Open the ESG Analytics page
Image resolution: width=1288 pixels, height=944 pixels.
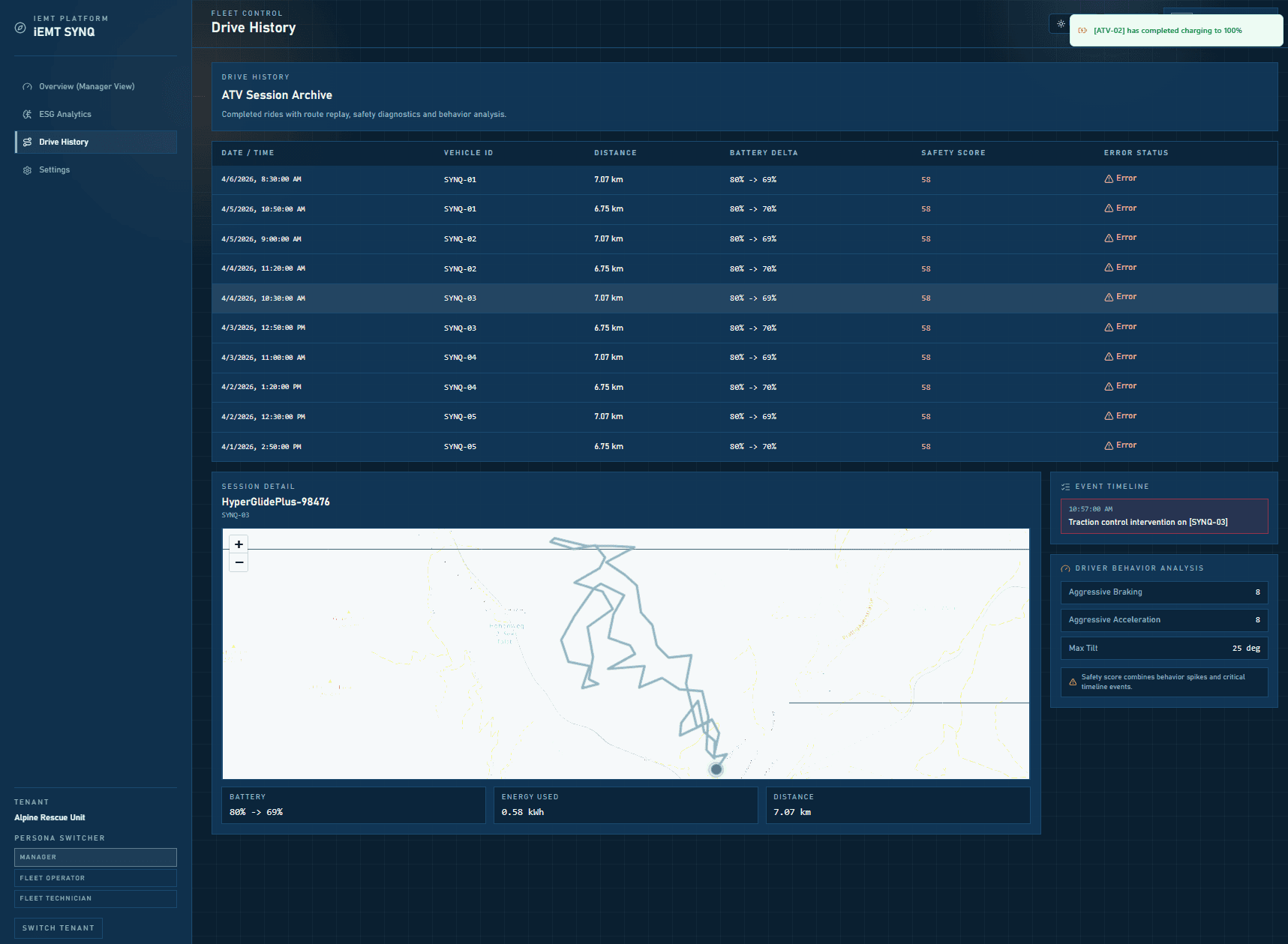pyautogui.click(x=65, y=115)
